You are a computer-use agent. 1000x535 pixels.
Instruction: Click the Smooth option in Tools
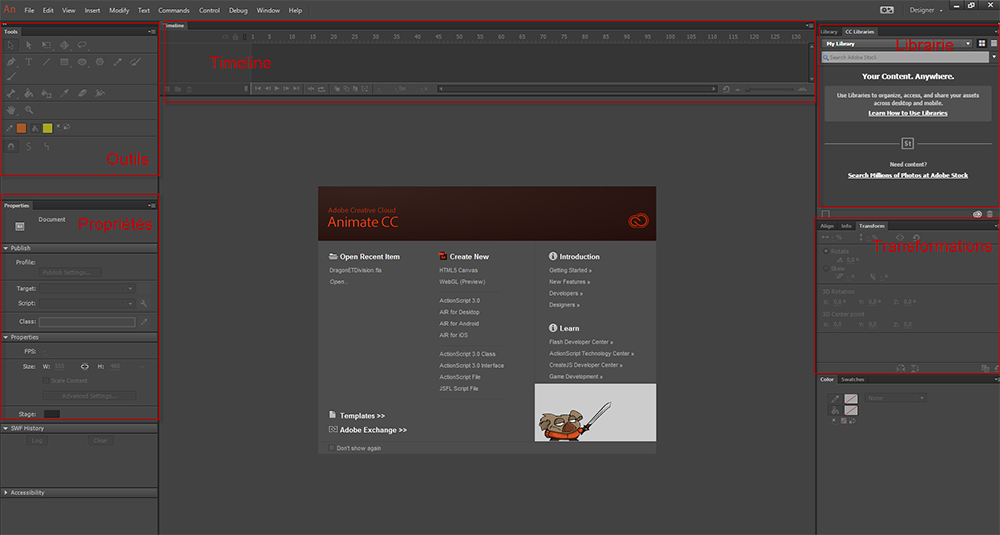(x=29, y=147)
